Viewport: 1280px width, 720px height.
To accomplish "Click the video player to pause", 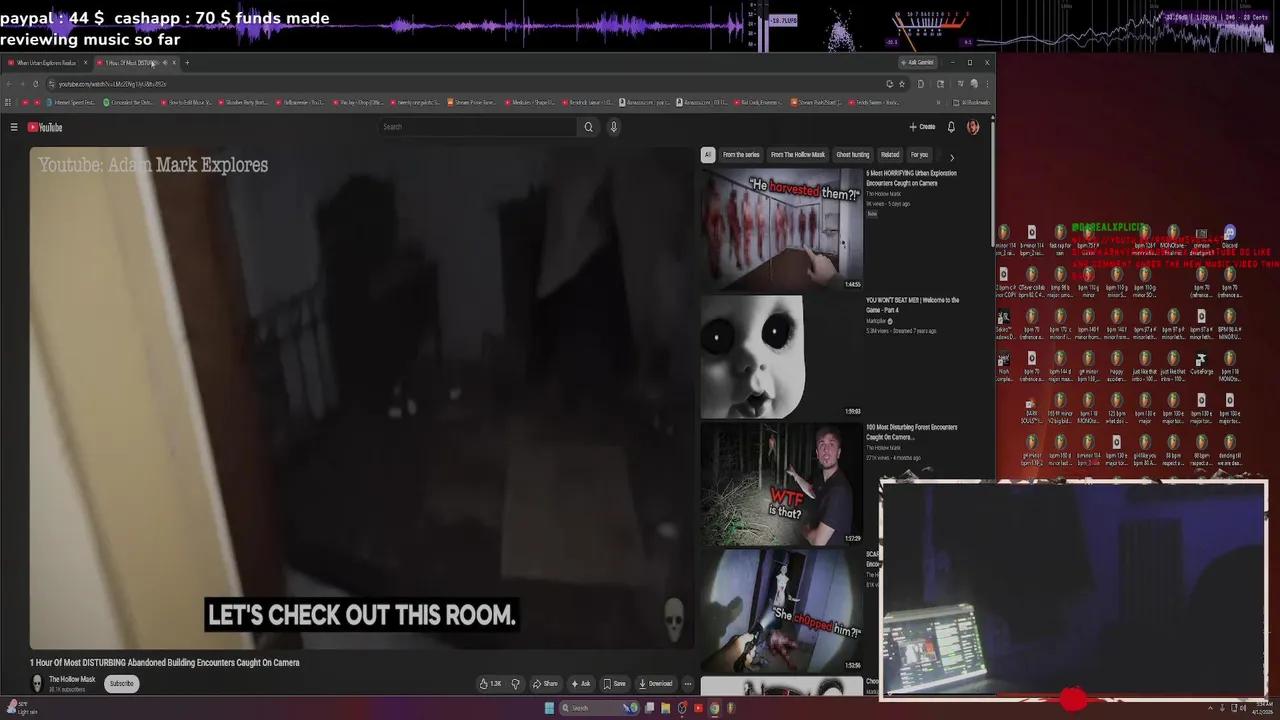I will coord(361,398).
